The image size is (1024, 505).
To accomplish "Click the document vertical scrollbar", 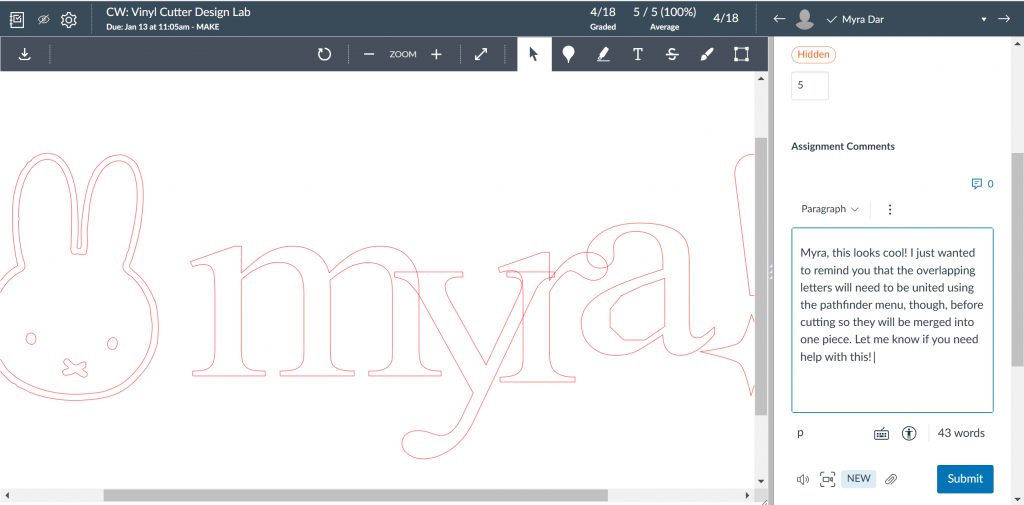I will [x=760, y=274].
